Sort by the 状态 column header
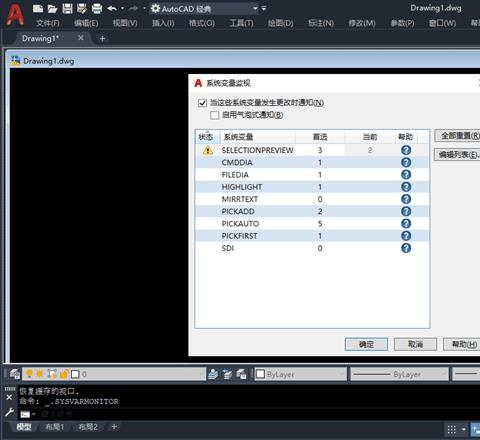480x440 pixels. point(206,137)
